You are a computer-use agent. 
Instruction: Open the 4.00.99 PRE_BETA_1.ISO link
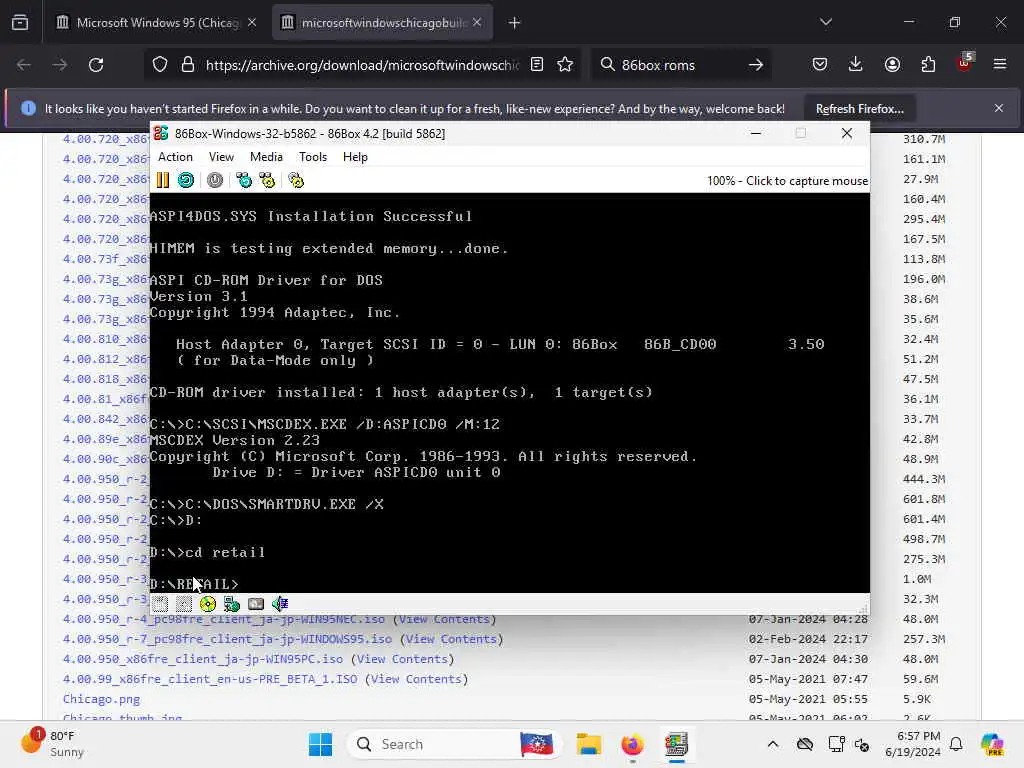coord(210,679)
